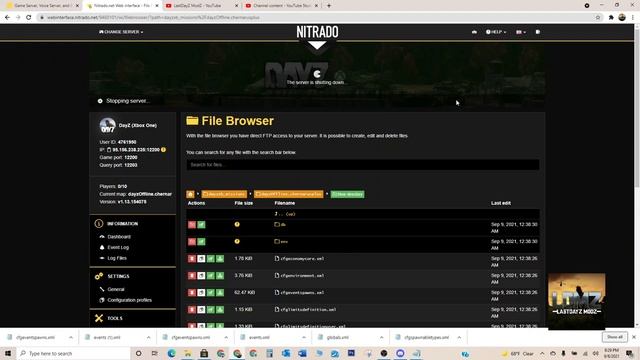Viewport: 640px width, 360px height.
Task: Delete the env folder
Action: pyautogui.click(x=192, y=242)
